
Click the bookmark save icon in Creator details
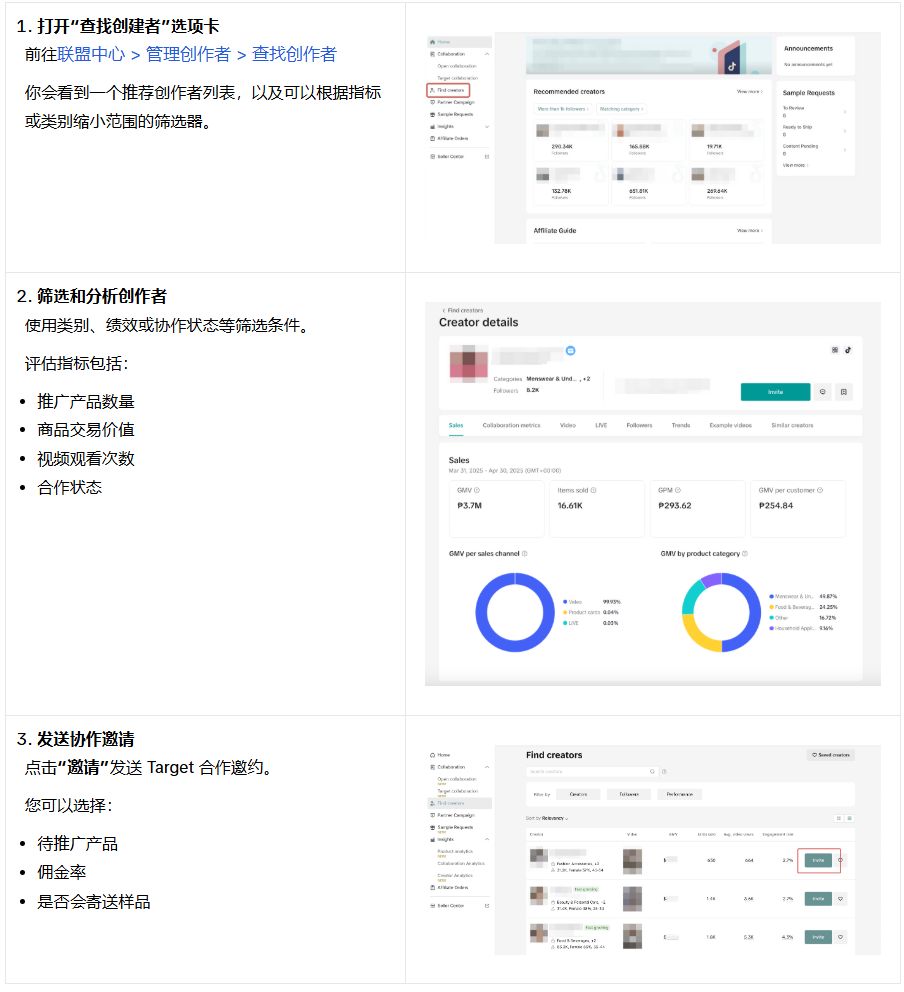click(844, 392)
